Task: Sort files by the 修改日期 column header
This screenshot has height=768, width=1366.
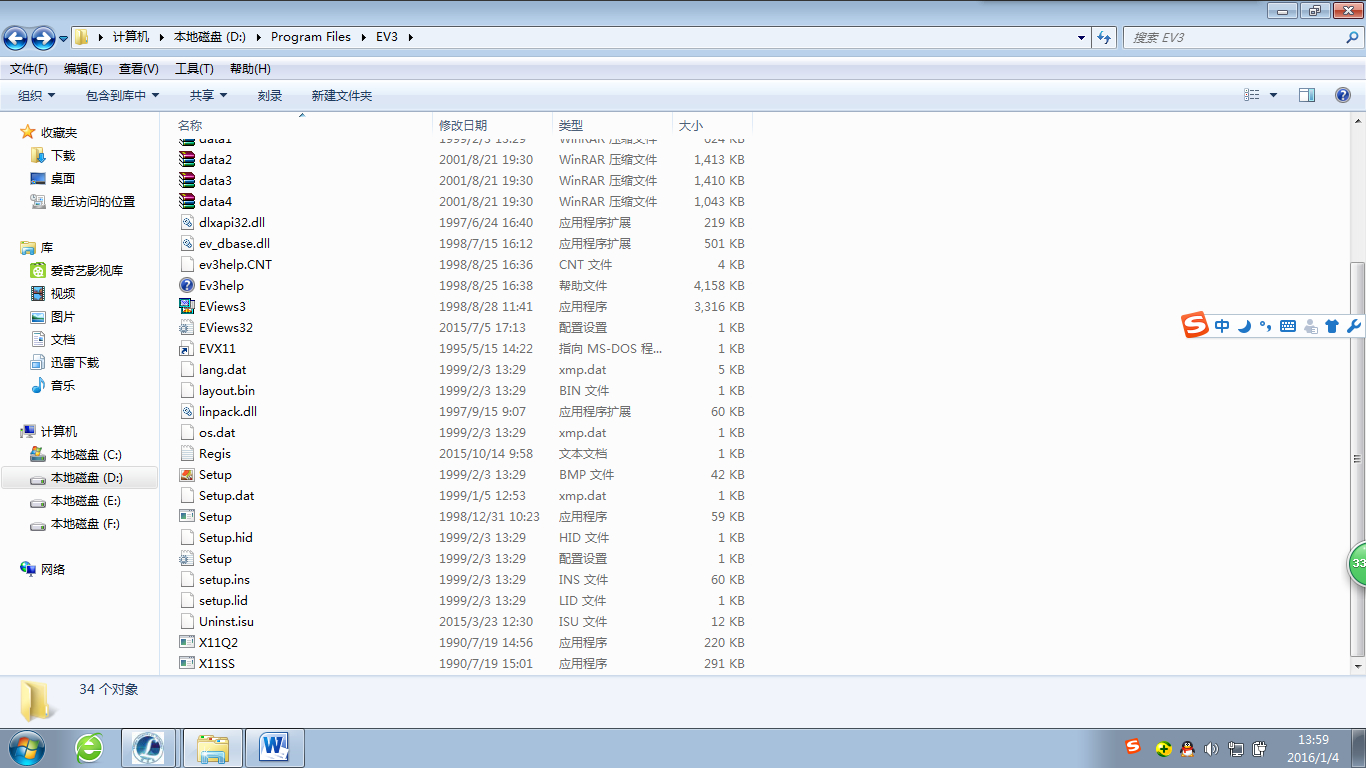Action: [493, 125]
